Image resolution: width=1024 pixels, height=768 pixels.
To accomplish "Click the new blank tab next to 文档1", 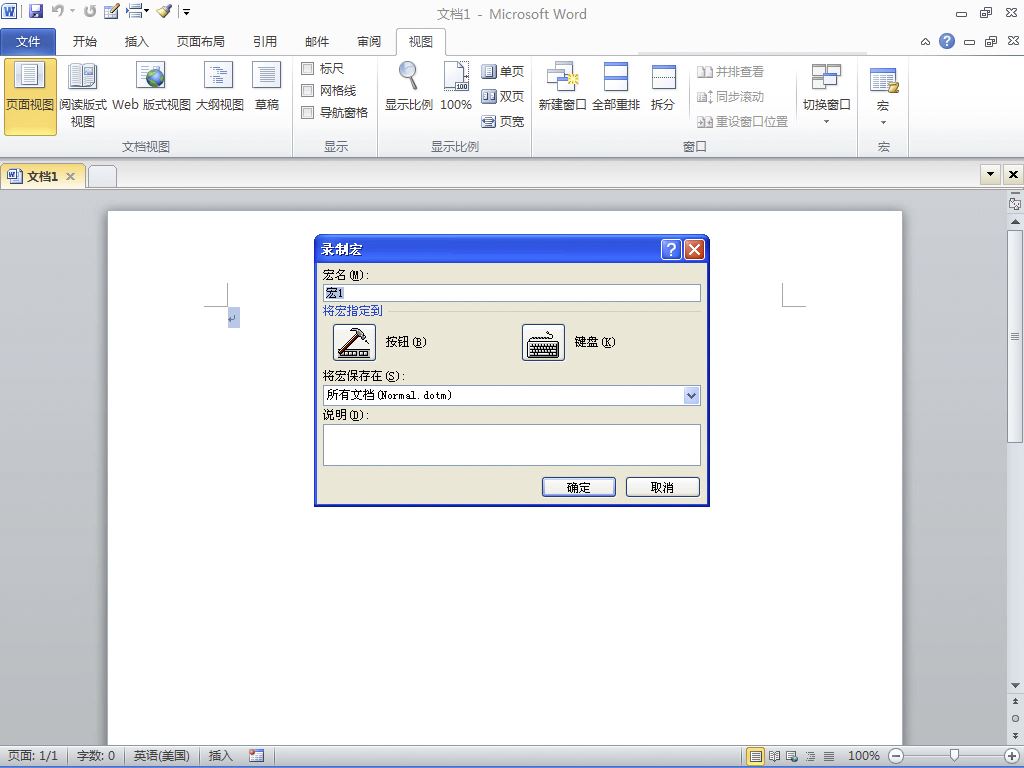I will (x=102, y=176).
